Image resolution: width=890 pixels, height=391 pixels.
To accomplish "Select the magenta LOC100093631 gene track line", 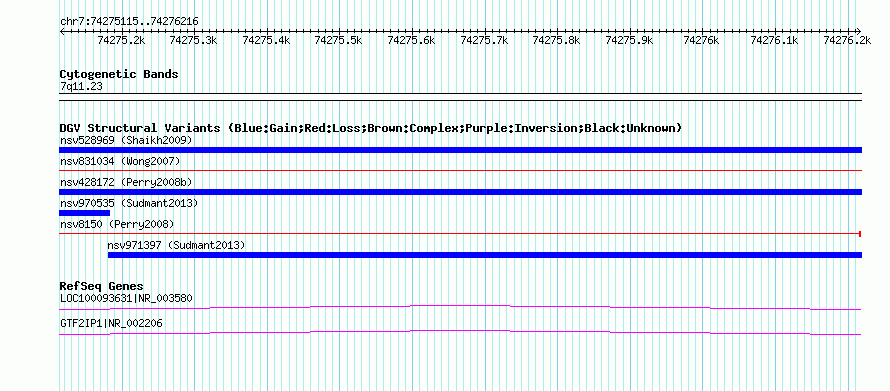I will [x=460, y=308].
